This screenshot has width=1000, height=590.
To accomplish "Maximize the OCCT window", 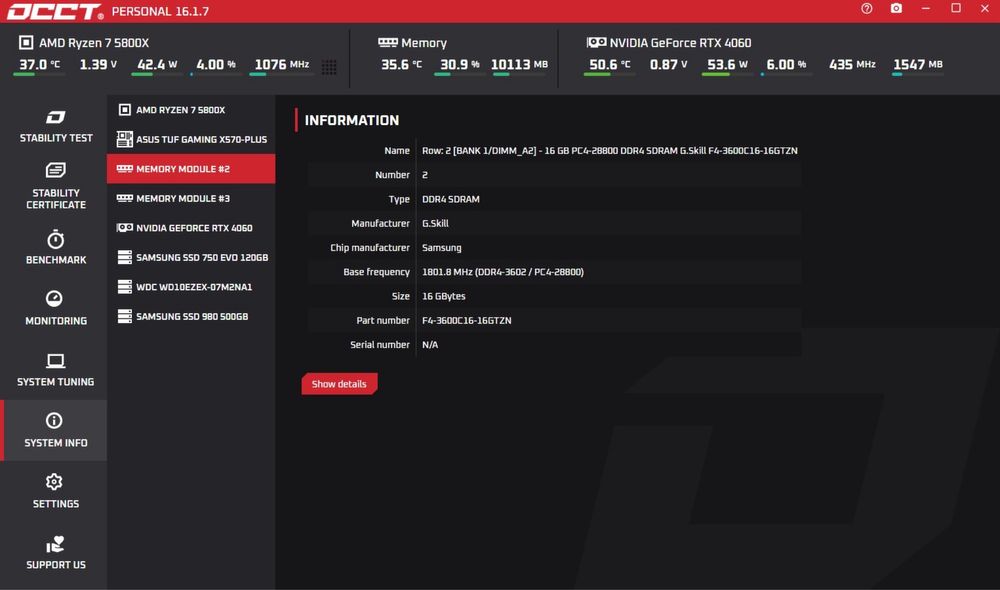I will point(955,9).
